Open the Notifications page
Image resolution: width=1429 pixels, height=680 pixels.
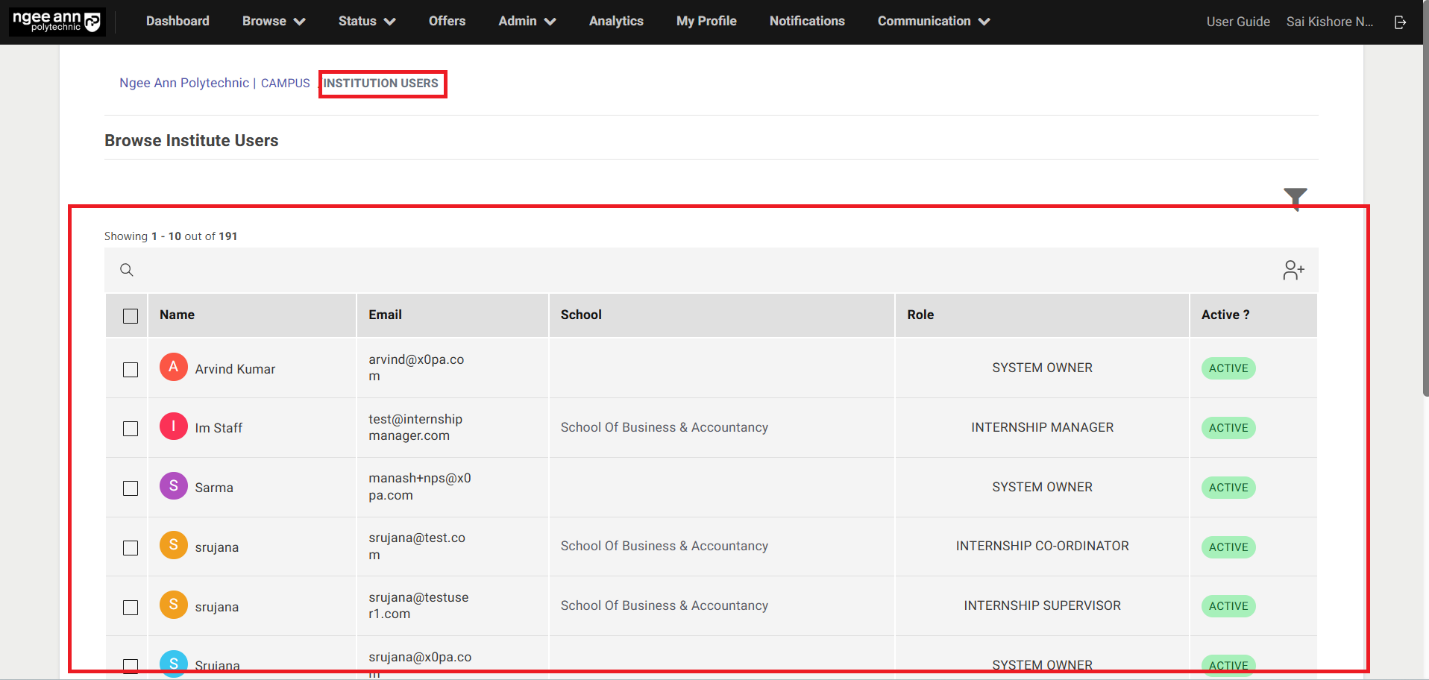[806, 21]
